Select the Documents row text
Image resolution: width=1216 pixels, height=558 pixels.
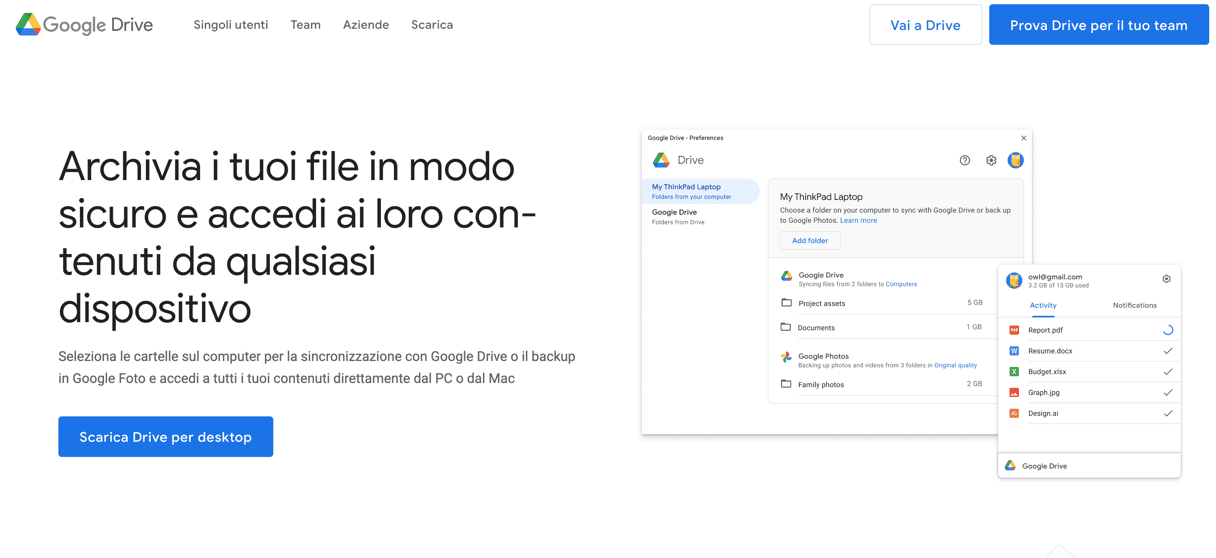click(x=816, y=328)
